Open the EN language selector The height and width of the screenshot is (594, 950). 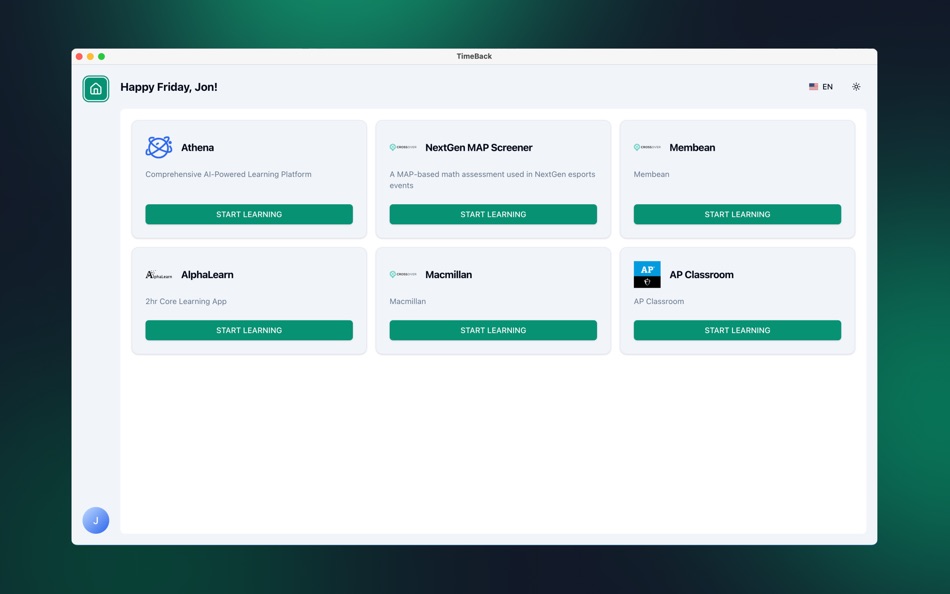(x=821, y=87)
